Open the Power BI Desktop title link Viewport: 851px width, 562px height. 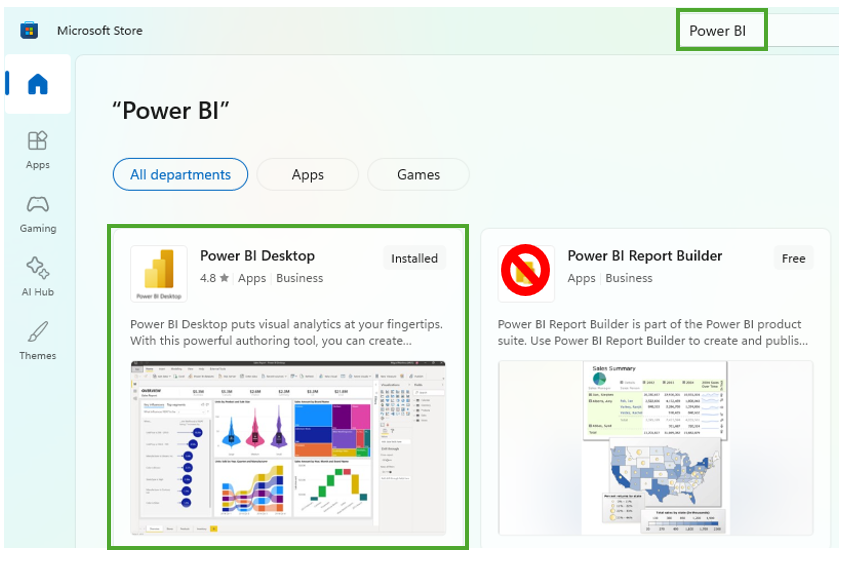click(257, 256)
